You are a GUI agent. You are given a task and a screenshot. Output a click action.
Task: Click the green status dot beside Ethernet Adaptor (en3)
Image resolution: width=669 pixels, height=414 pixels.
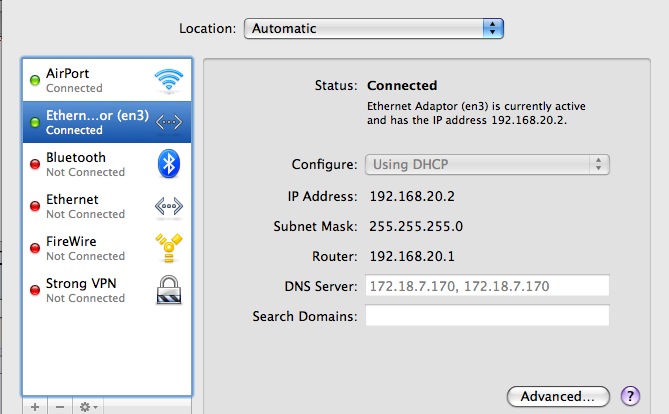point(35,122)
